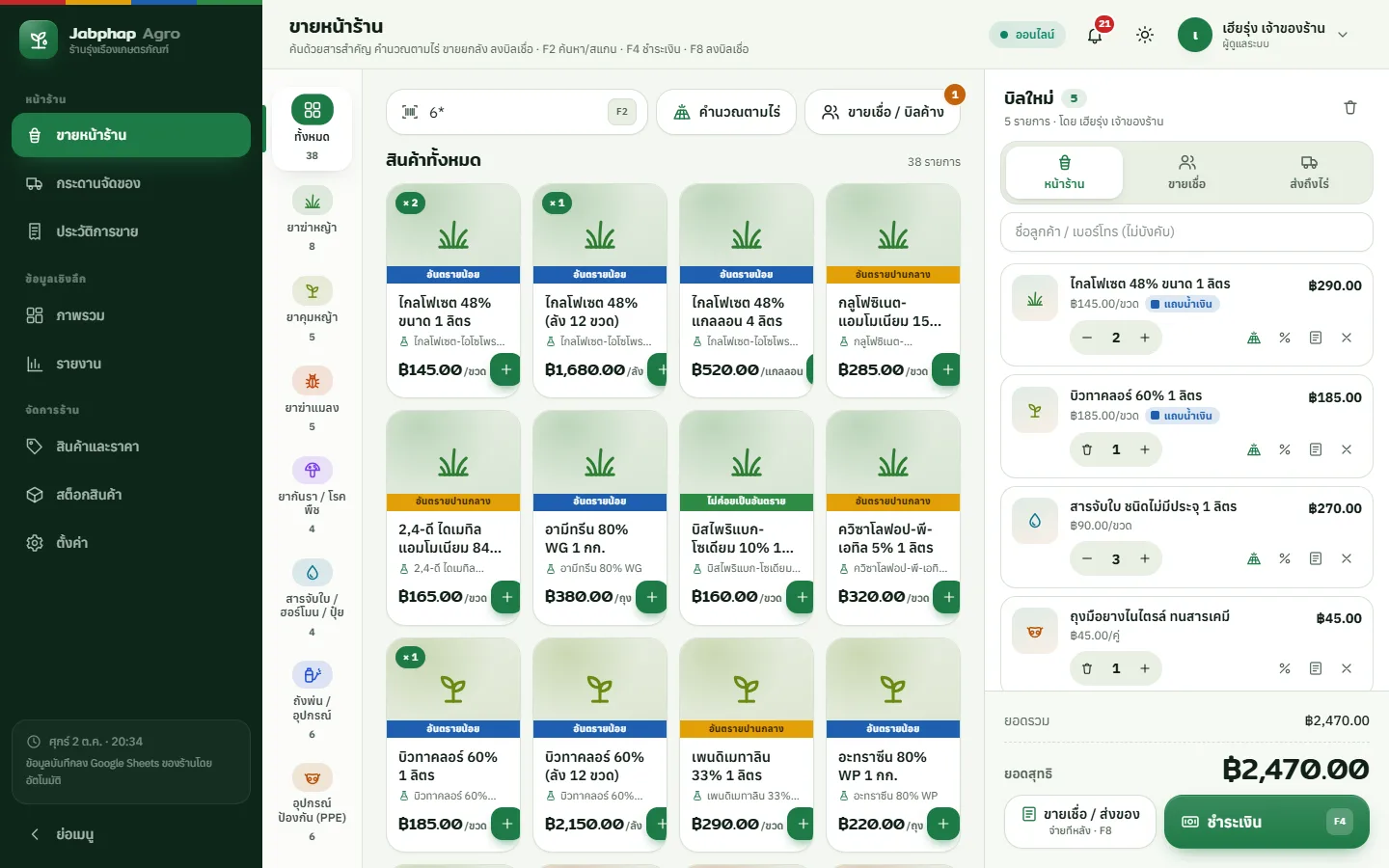The image size is (1389, 868).
Task: Add note to สารจับใบ bill line
Action: coord(1316,558)
